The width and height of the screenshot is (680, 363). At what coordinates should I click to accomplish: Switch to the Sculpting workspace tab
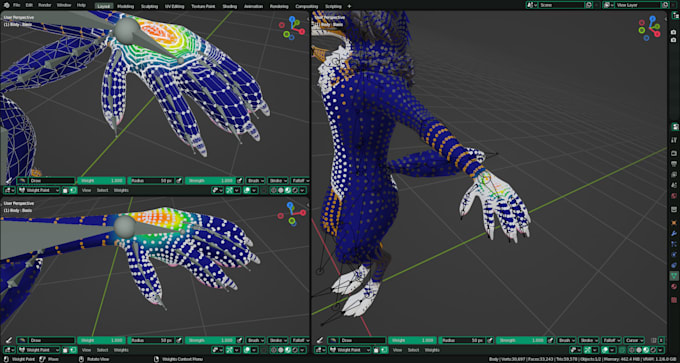[x=150, y=7]
